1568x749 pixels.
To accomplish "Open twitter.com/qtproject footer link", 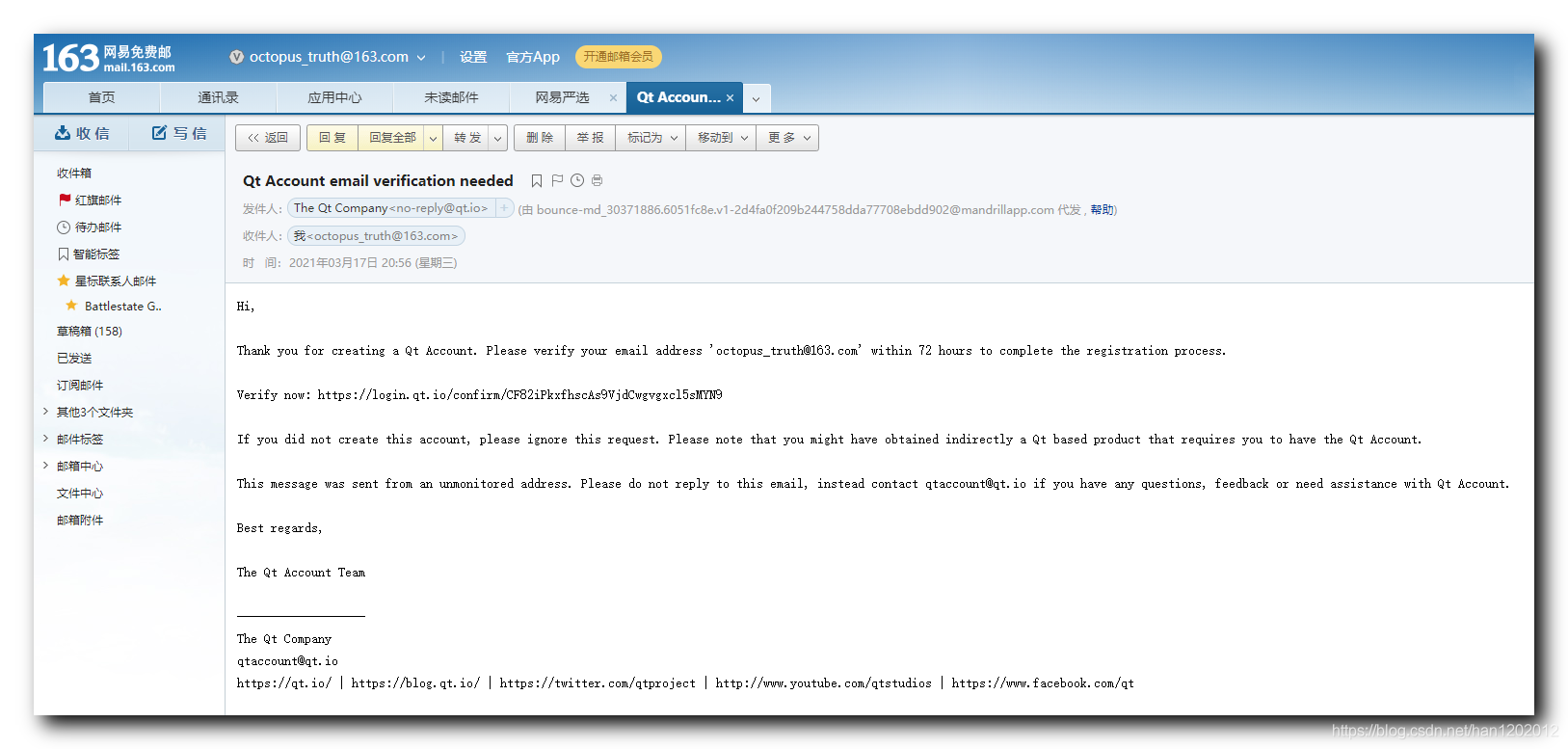I will 598,683.
